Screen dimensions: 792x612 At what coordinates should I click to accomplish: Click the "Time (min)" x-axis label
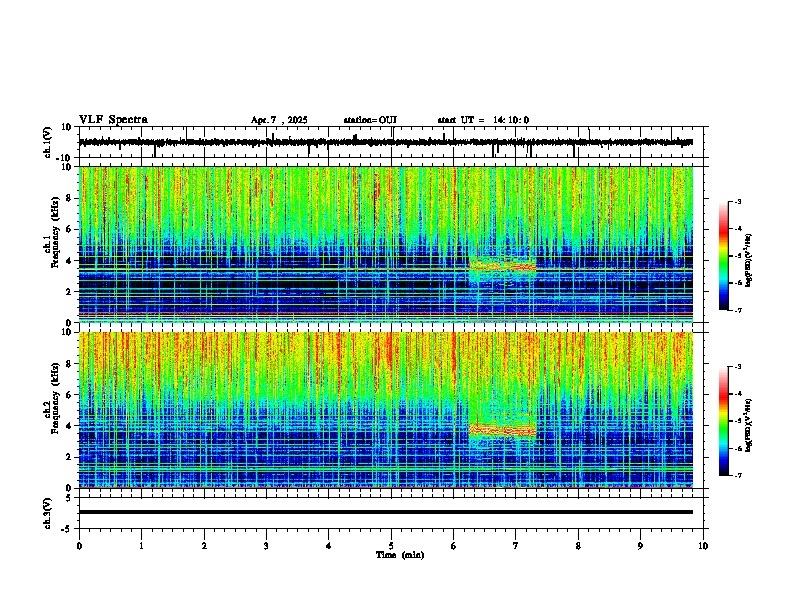(400, 555)
